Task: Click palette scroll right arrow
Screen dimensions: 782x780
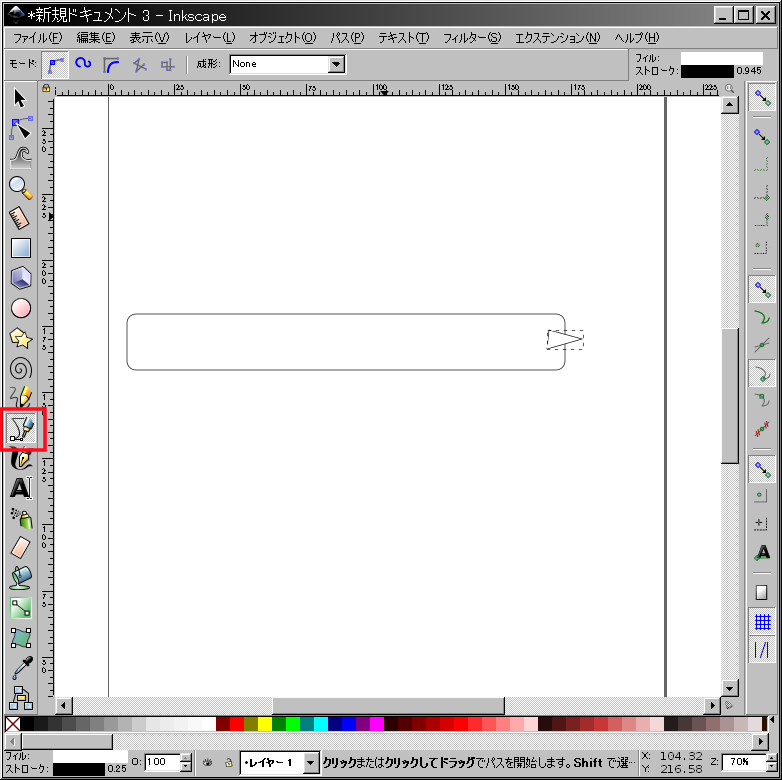Action: coord(761,741)
